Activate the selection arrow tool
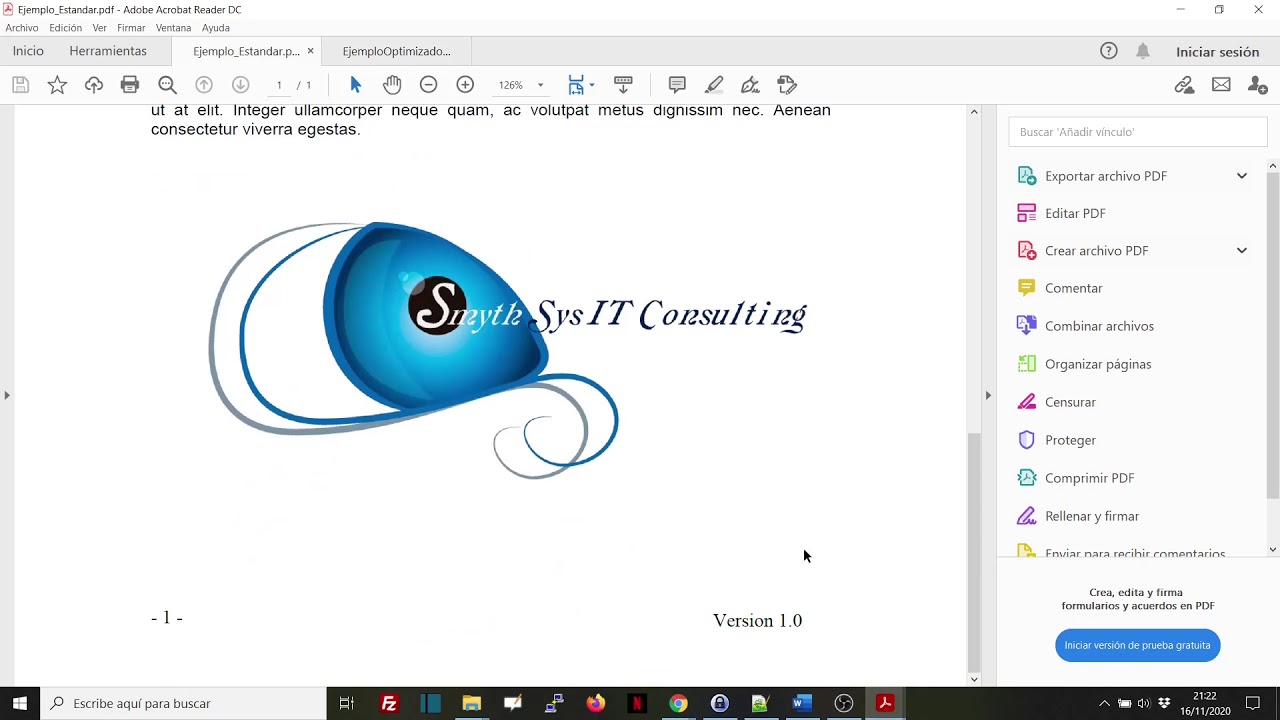Screen dimensions: 1280x720 [355, 85]
